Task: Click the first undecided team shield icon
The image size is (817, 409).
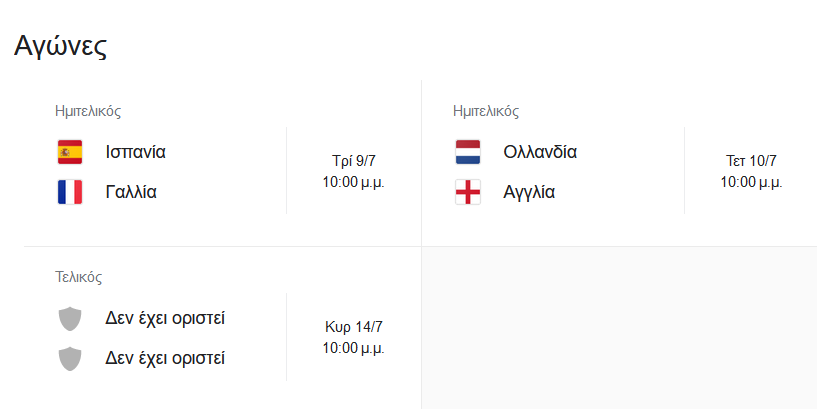Action: click(70, 319)
